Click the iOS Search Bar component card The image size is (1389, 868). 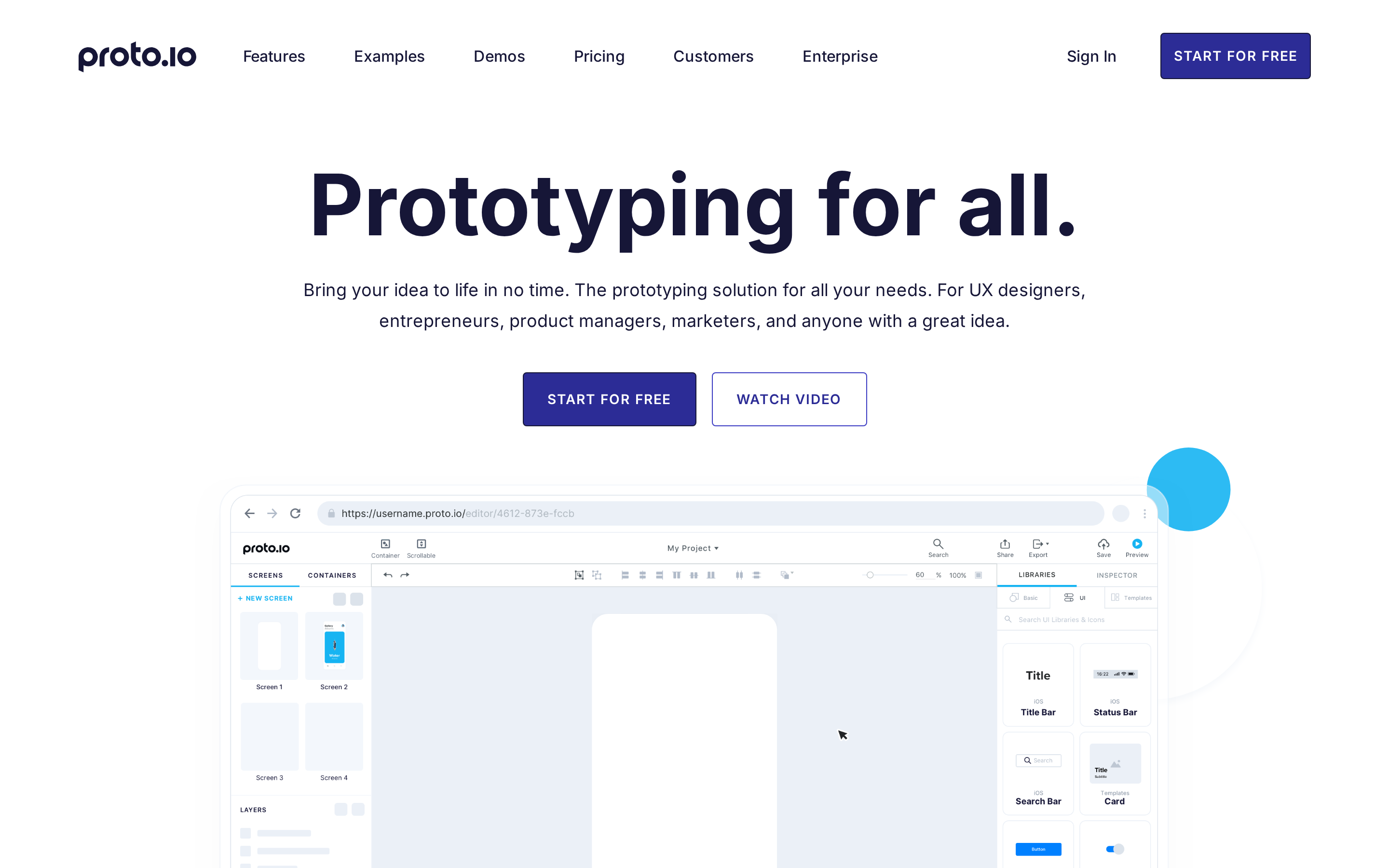click(1038, 773)
